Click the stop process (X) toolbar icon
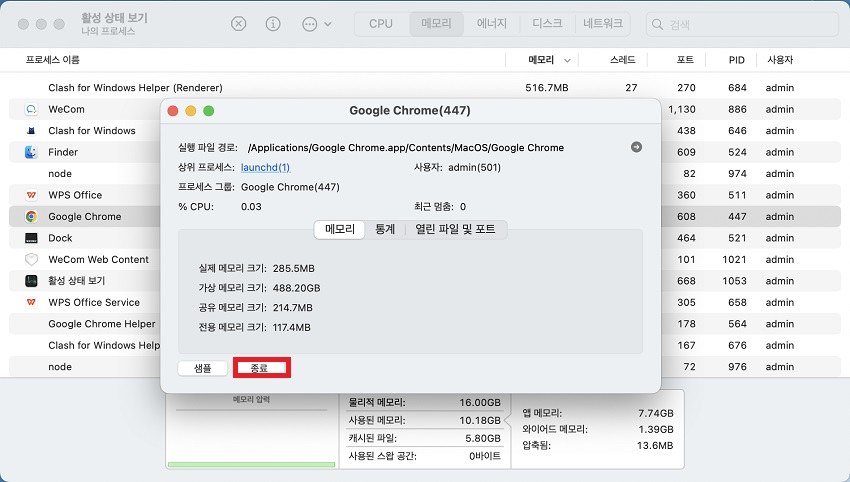The image size is (850, 482). [x=239, y=24]
